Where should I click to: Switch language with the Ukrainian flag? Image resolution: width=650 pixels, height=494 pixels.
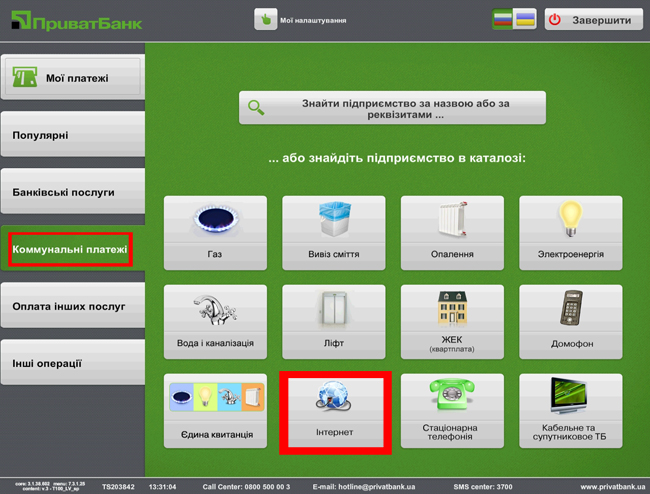point(525,19)
